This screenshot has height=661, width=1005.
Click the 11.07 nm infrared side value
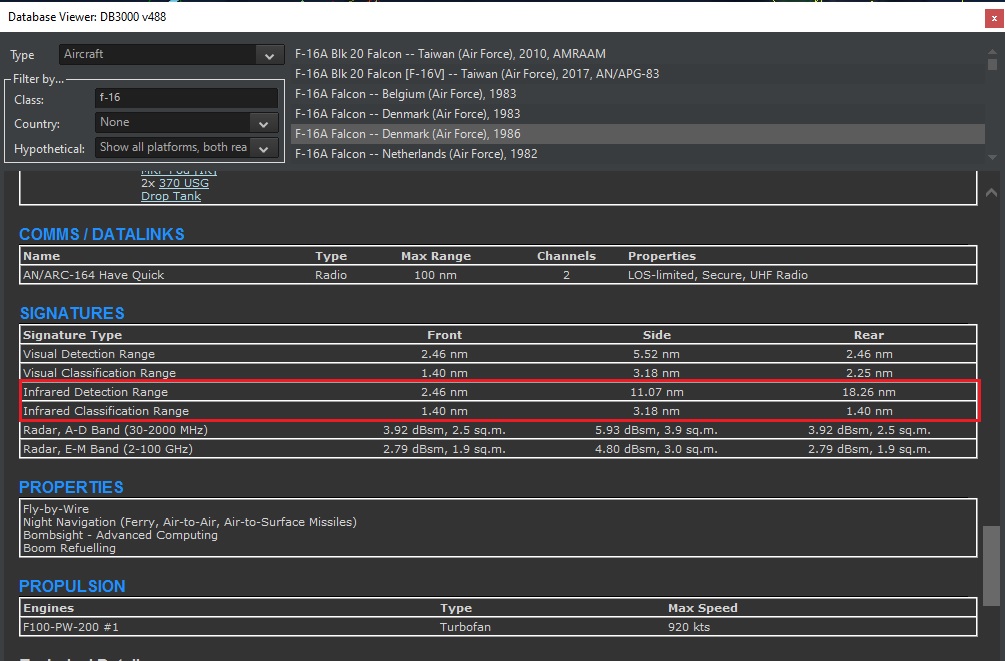[656, 392]
